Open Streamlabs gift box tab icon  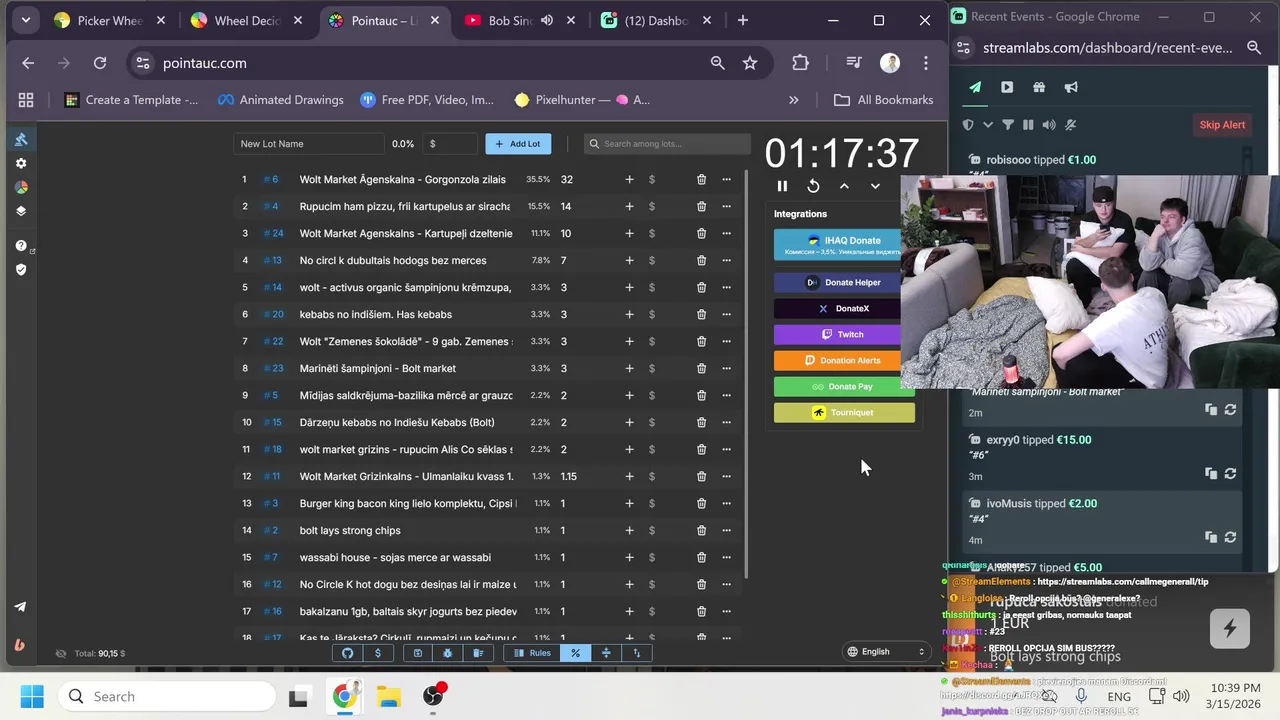[1039, 87]
